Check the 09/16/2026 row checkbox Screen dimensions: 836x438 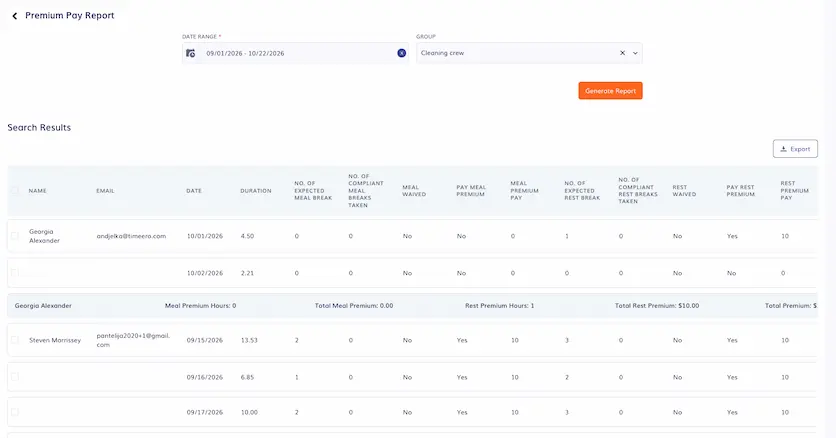15,377
